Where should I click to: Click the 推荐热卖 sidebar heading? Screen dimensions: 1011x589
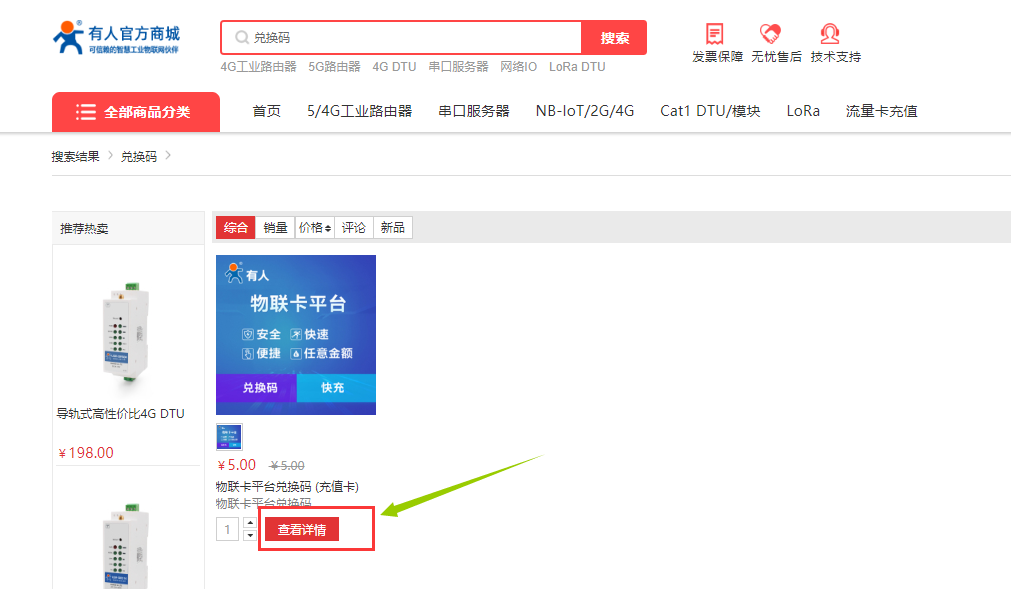pos(84,229)
